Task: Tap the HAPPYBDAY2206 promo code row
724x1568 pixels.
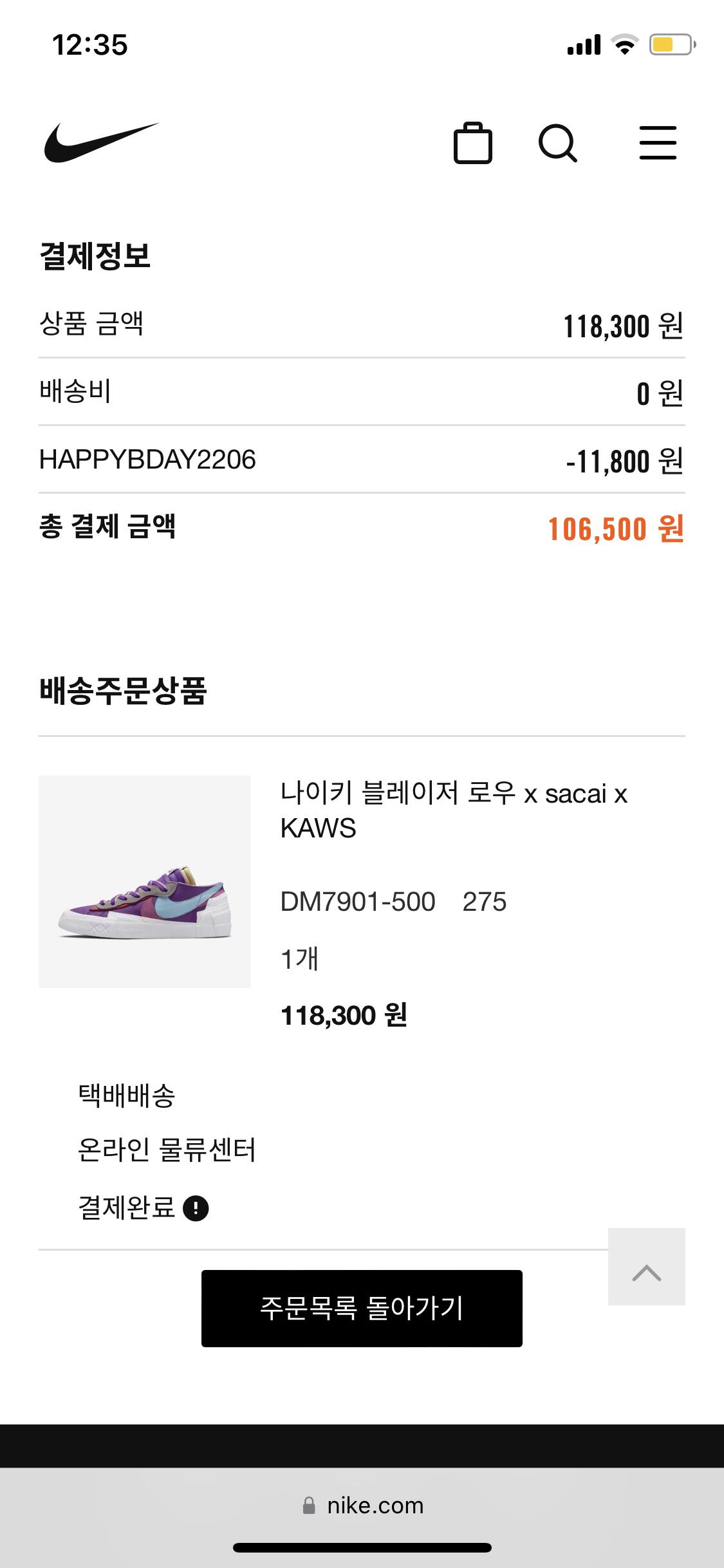Action: point(362,460)
